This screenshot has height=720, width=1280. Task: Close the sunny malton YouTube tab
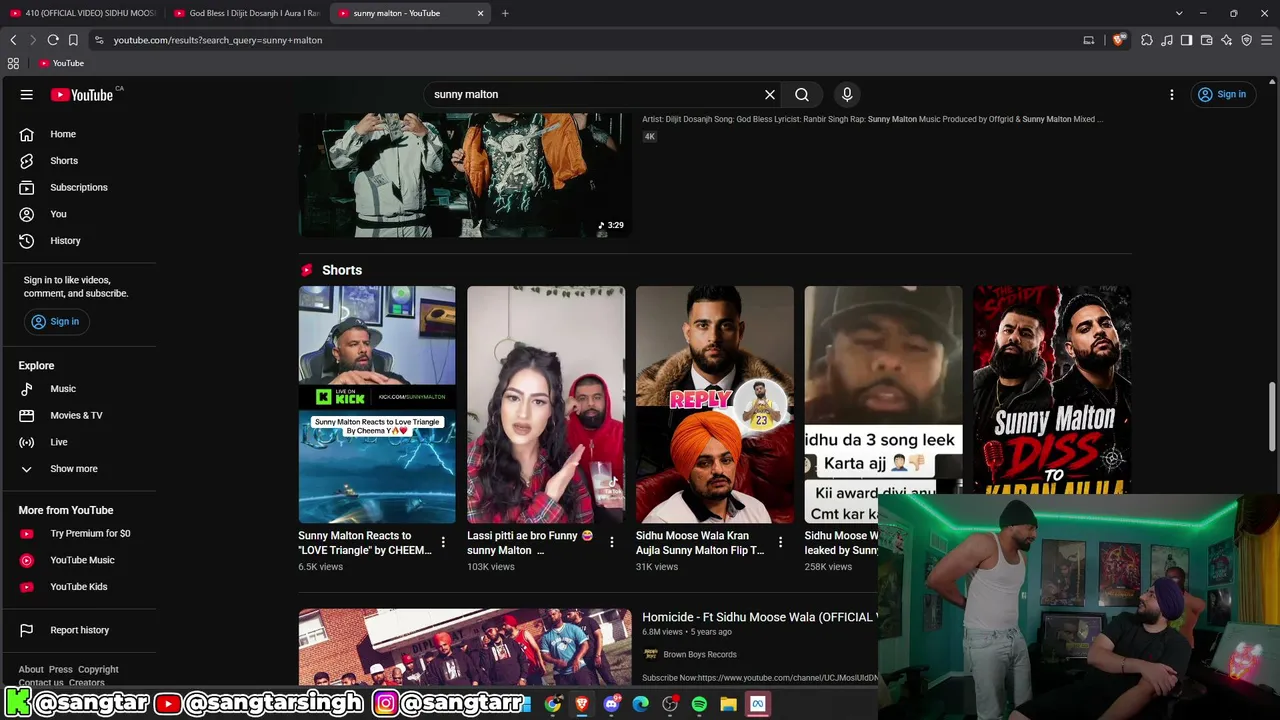[x=480, y=13]
